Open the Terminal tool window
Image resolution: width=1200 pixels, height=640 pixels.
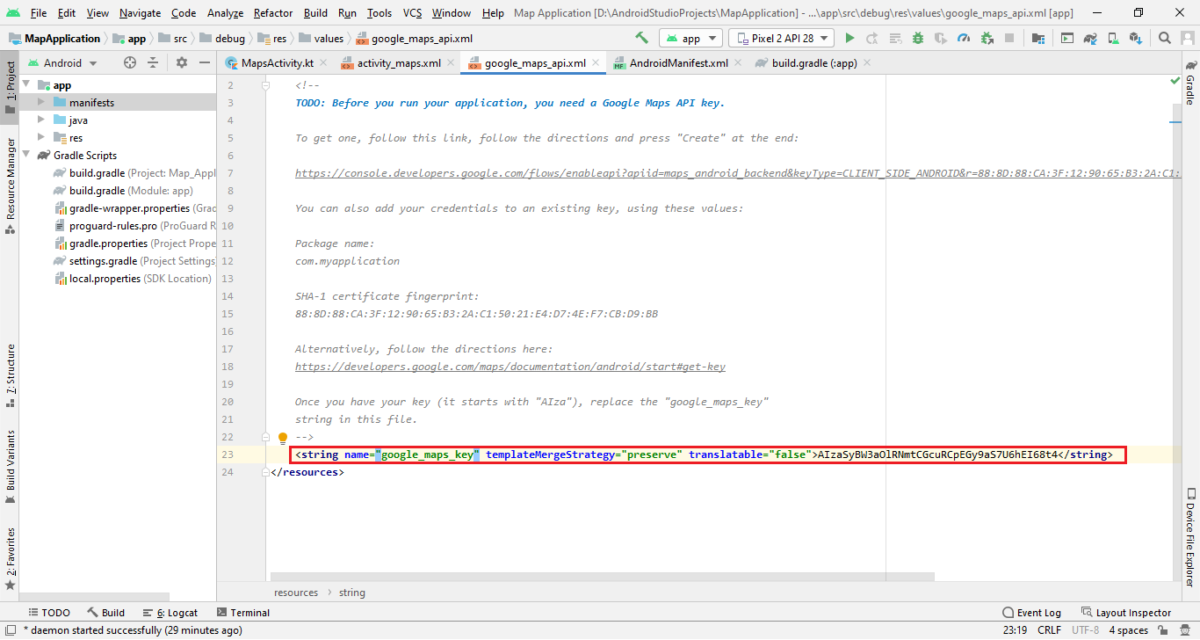click(243, 612)
